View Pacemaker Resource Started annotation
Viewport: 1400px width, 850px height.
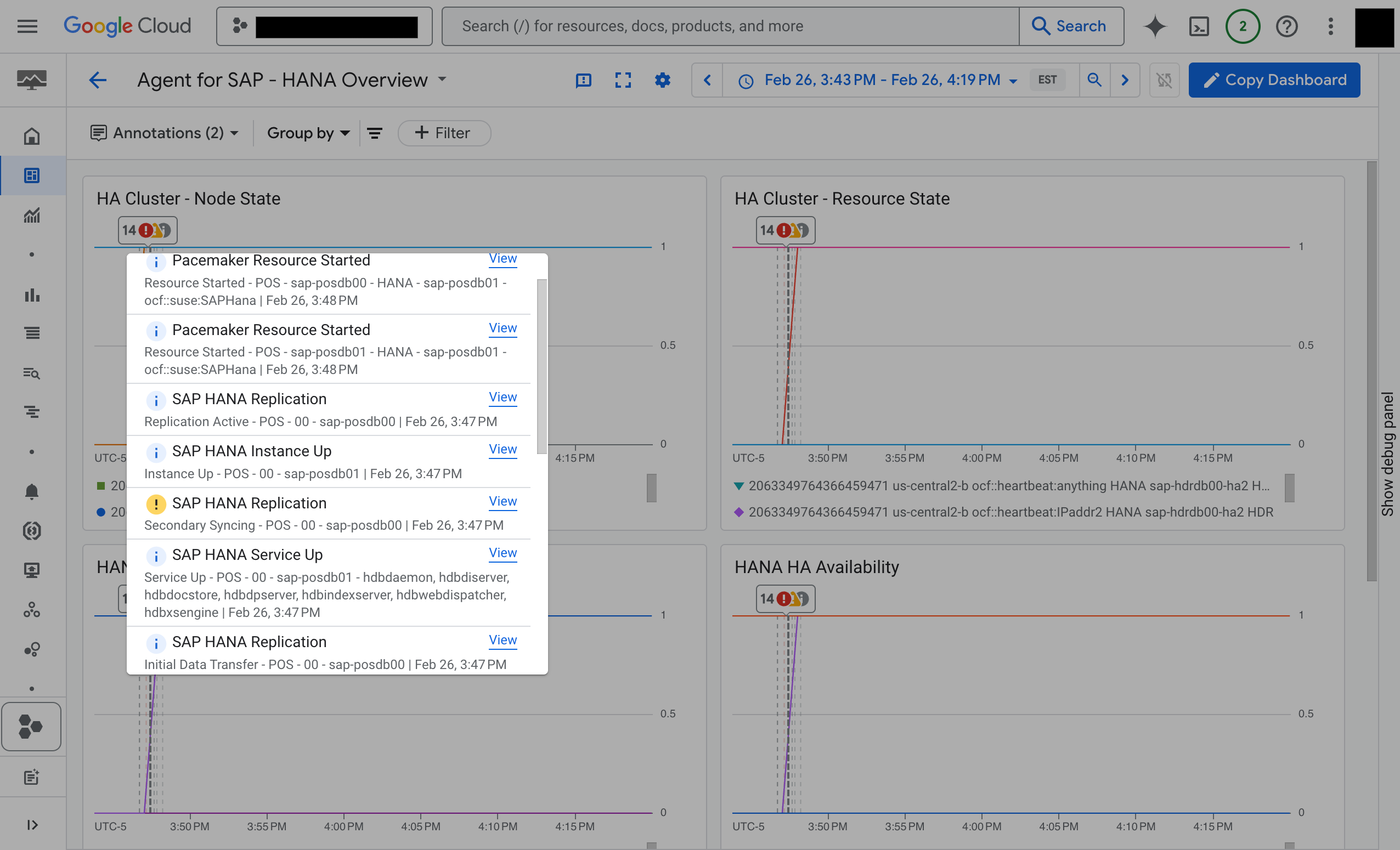[503, 259]
